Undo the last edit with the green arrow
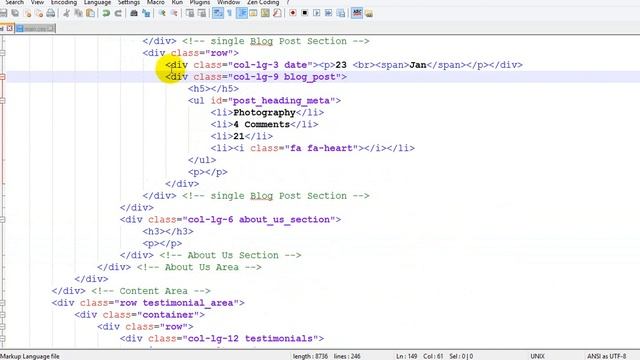Image resolution: width=640 pixels, height=360 pixels. [x=106, y=13]
